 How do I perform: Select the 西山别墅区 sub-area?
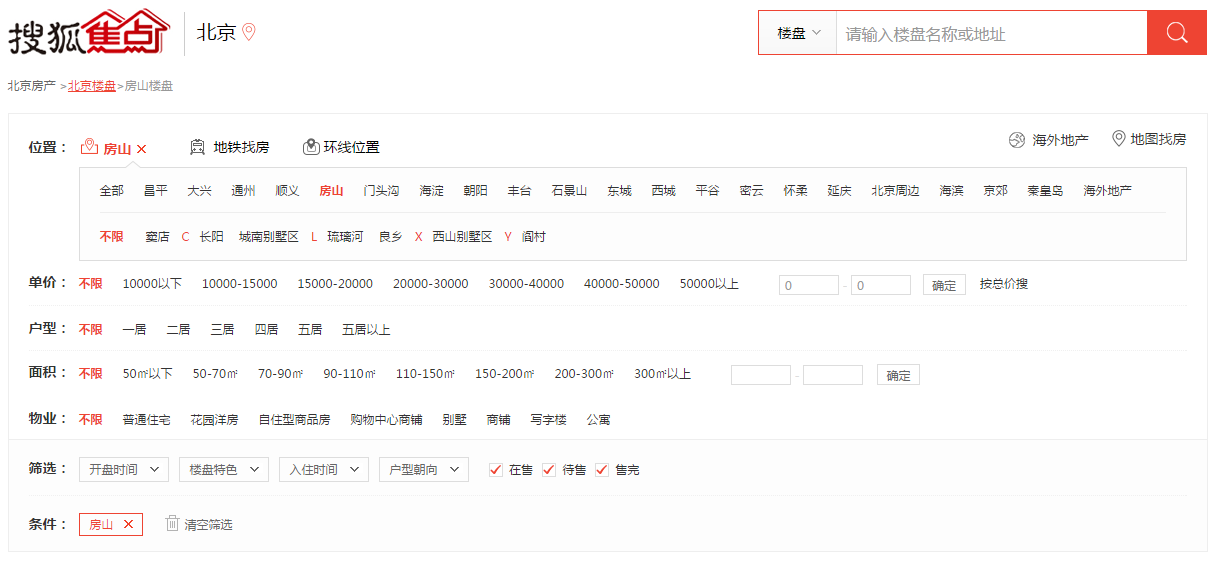463,237
